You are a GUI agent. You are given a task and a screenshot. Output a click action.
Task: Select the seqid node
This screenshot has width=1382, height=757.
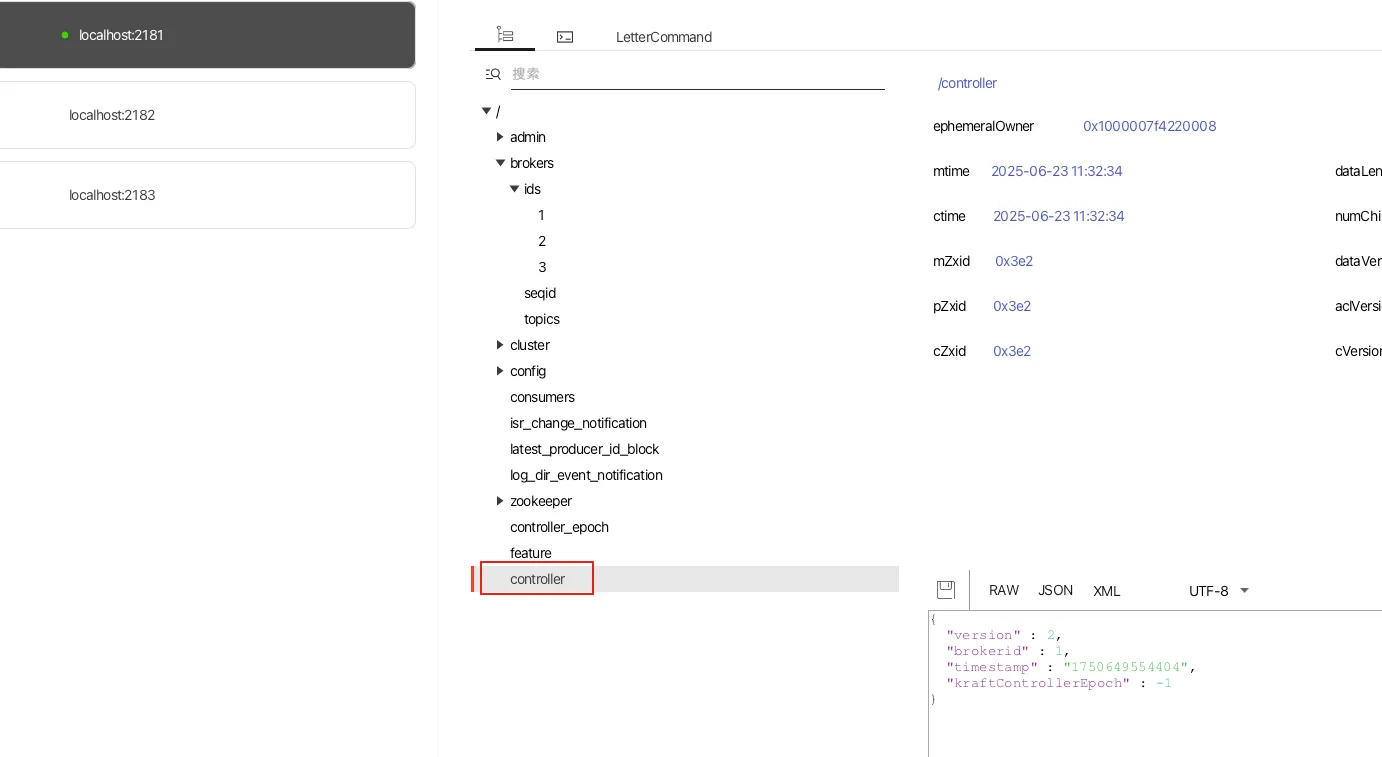[x=540, y=293]
